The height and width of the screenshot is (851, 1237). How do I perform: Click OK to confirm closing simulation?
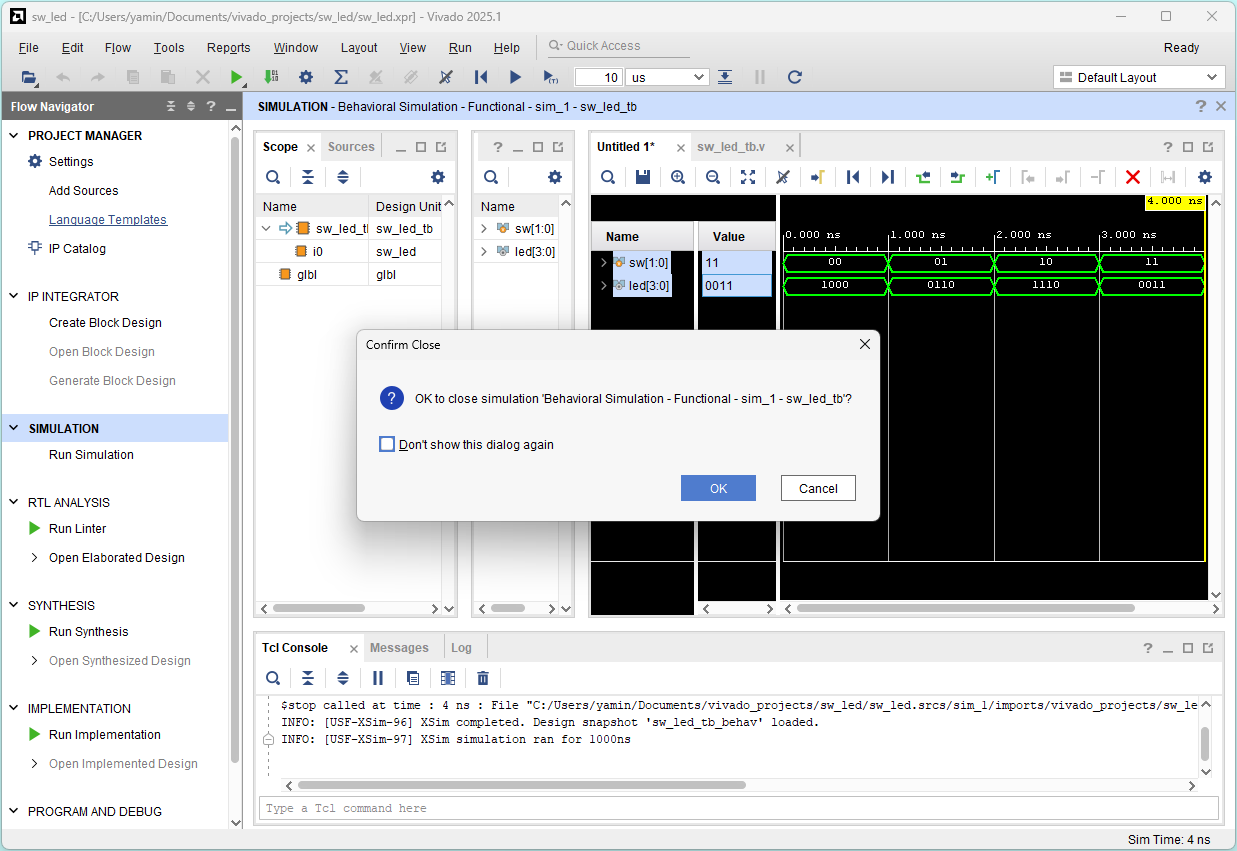[x=718, y=488]
